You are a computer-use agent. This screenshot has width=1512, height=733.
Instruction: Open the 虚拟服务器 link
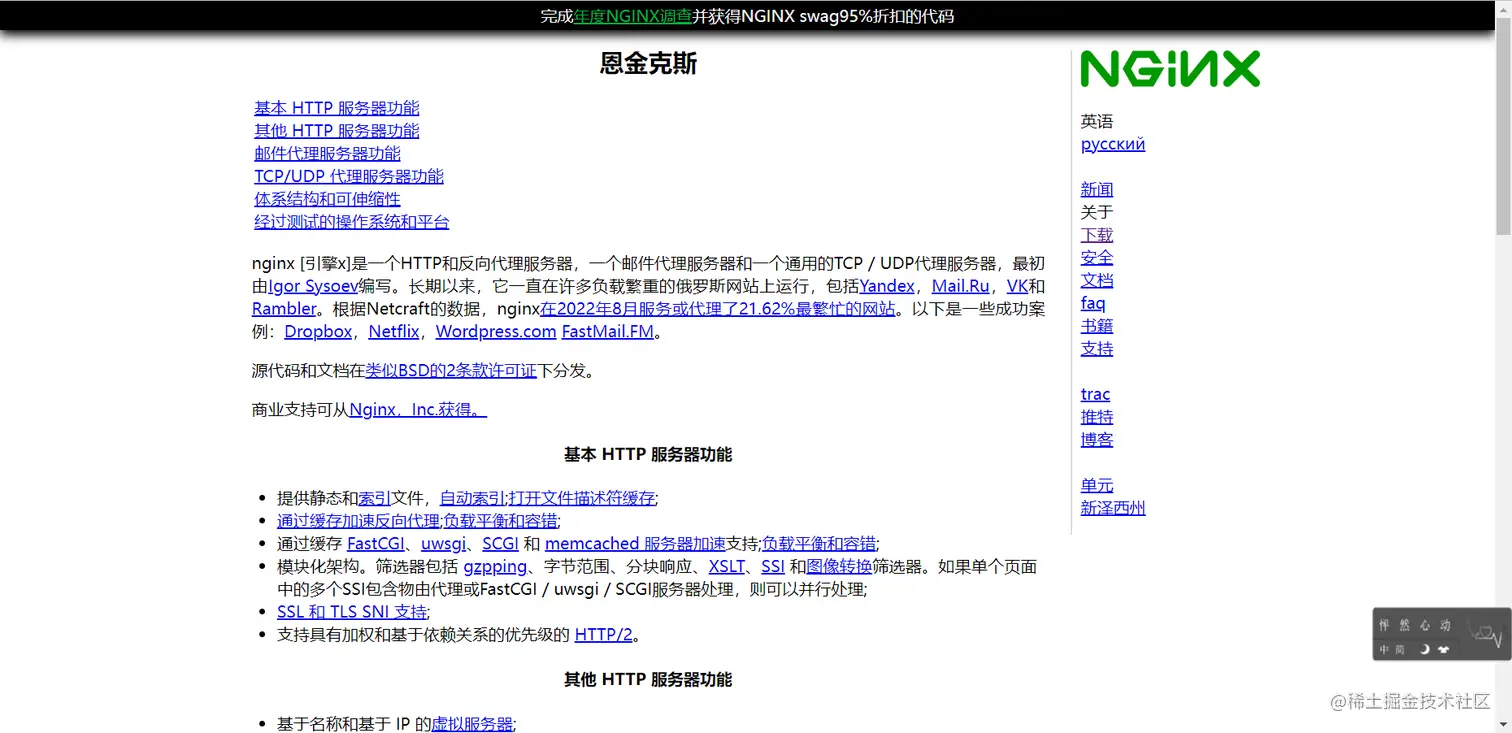click(472, 724)
